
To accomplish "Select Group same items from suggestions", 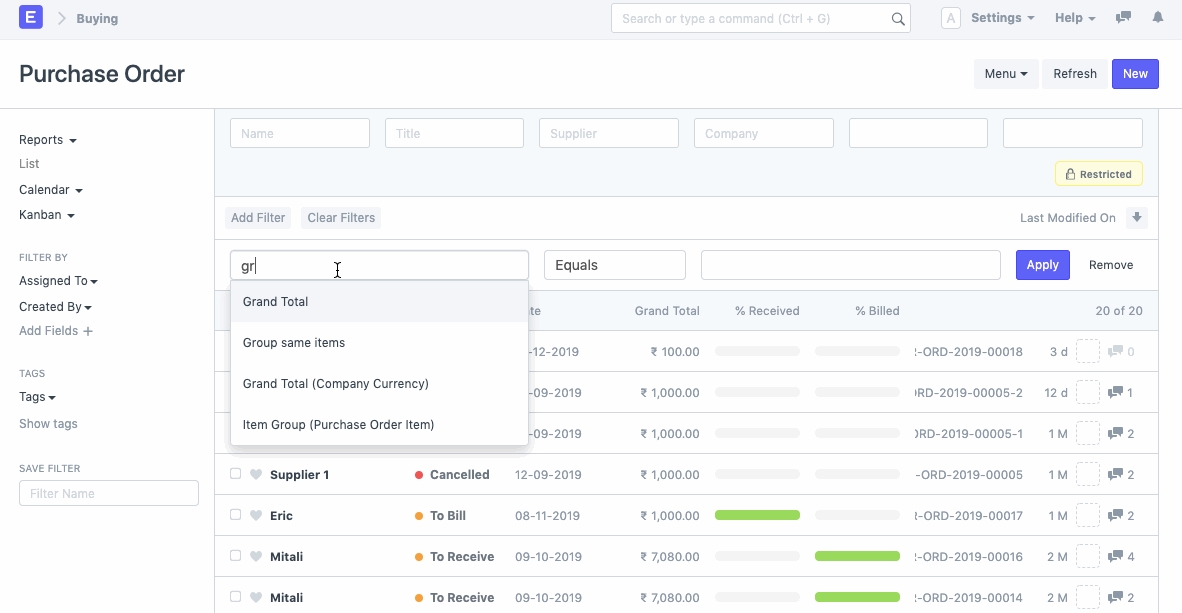I will click(294, 343).
